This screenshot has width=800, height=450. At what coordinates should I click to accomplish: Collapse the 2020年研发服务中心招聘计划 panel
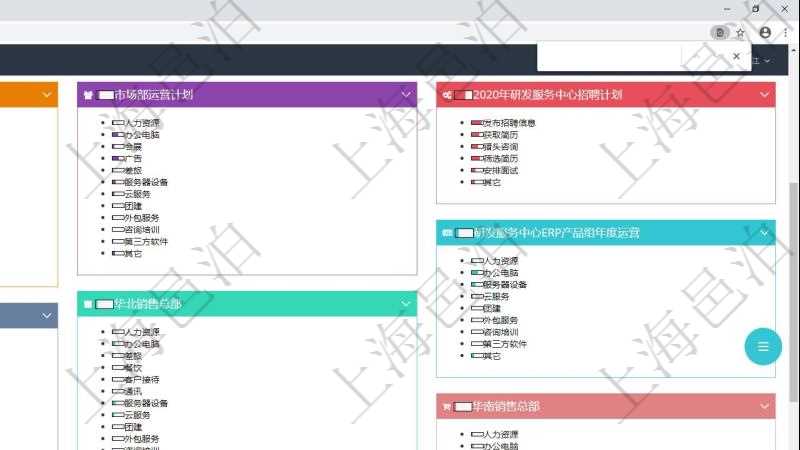(765, 95)
